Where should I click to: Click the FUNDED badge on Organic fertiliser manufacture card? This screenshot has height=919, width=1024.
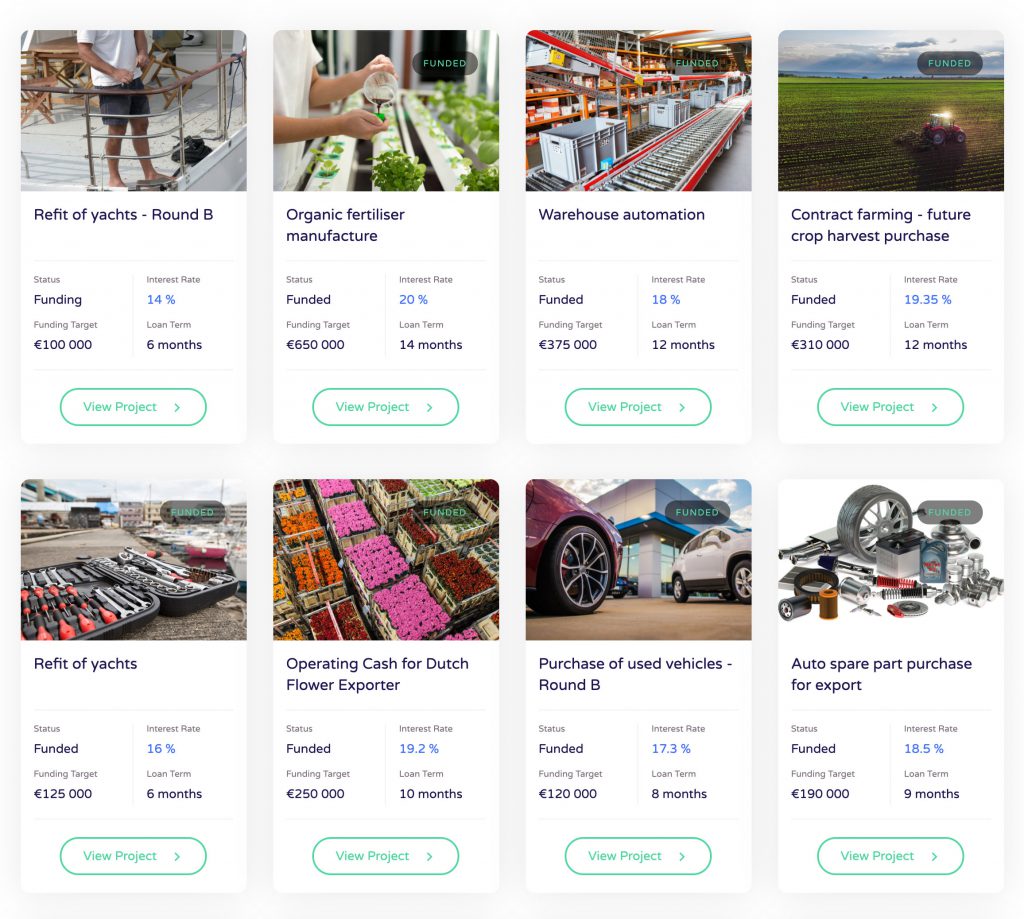pos(444,63)
